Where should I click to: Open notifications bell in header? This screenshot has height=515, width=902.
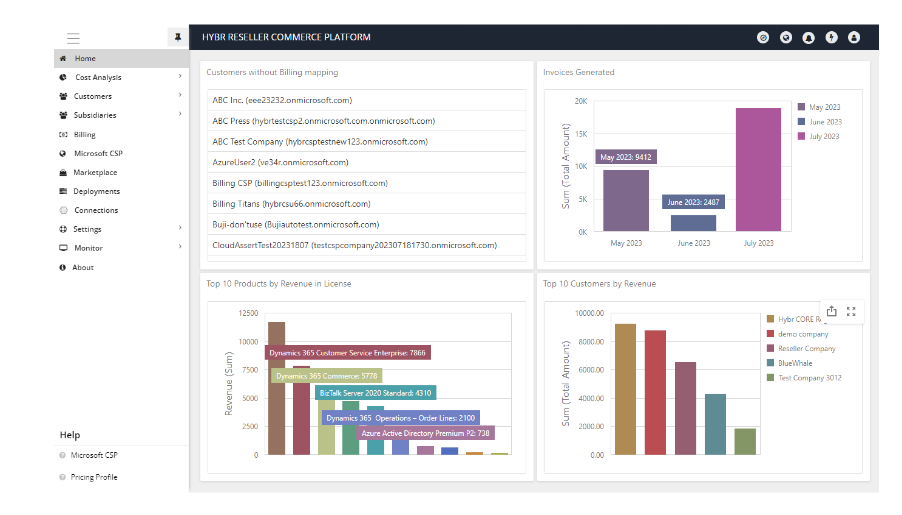point(808,37)
